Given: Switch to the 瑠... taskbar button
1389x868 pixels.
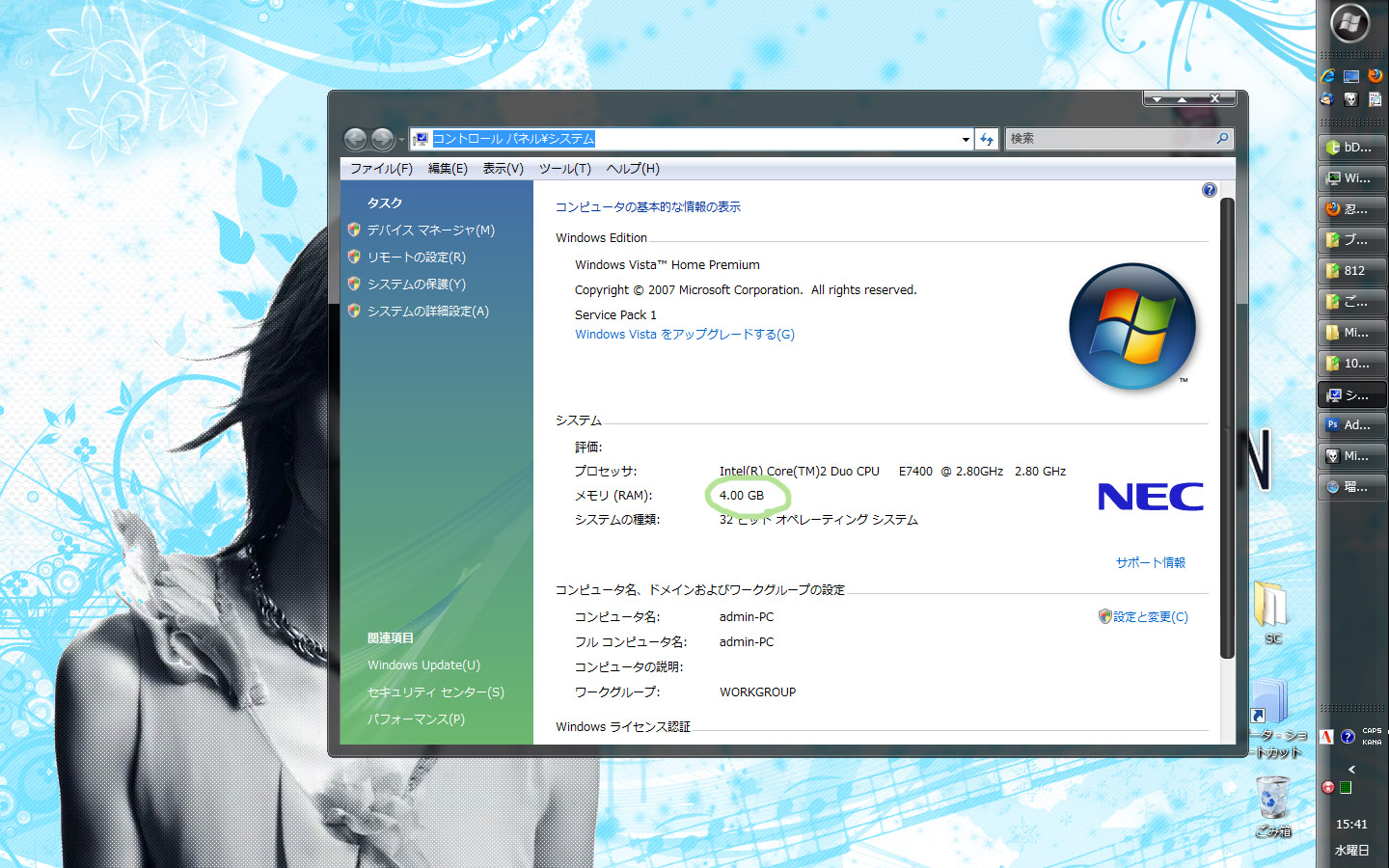Looking at the screenshot, I should [1351, 487].
